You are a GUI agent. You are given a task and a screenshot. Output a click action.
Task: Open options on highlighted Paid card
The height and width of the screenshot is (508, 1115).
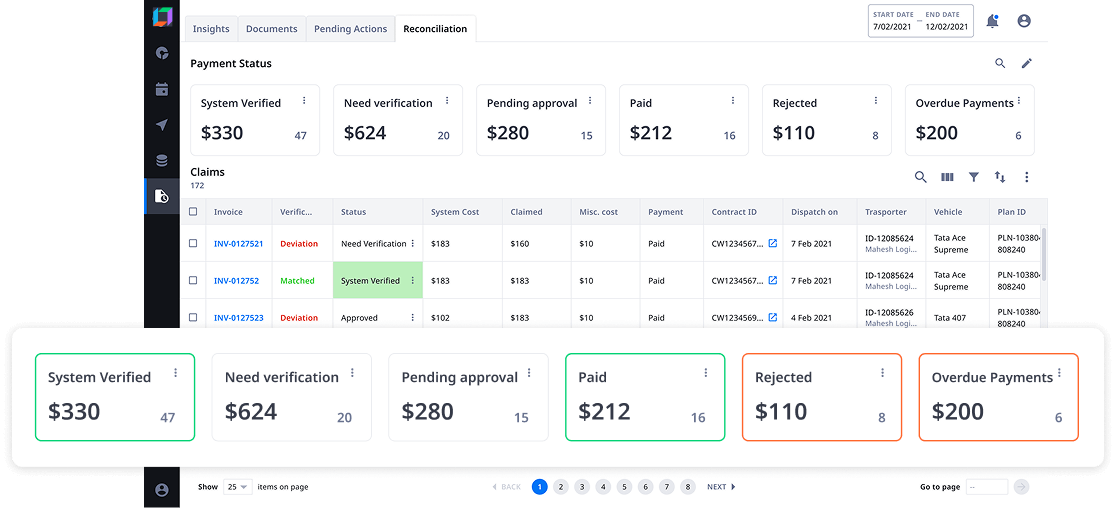coord(706,373)
